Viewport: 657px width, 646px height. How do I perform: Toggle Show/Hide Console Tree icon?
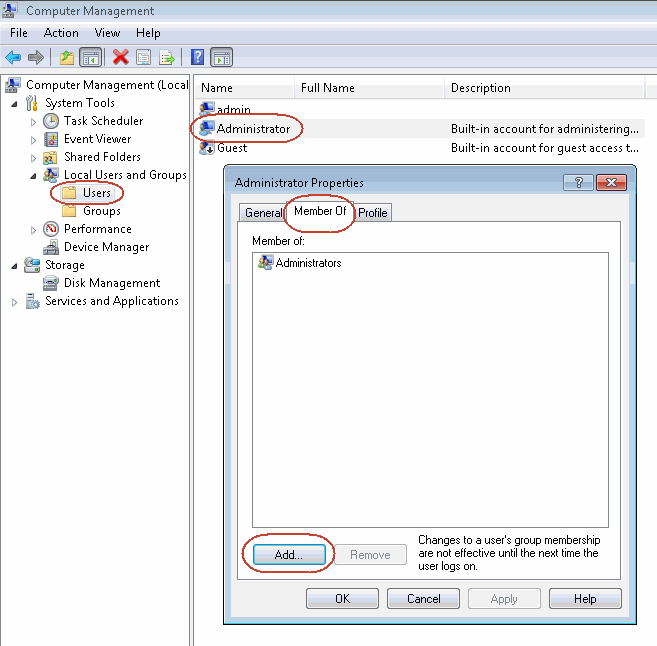tap(90, 58)
